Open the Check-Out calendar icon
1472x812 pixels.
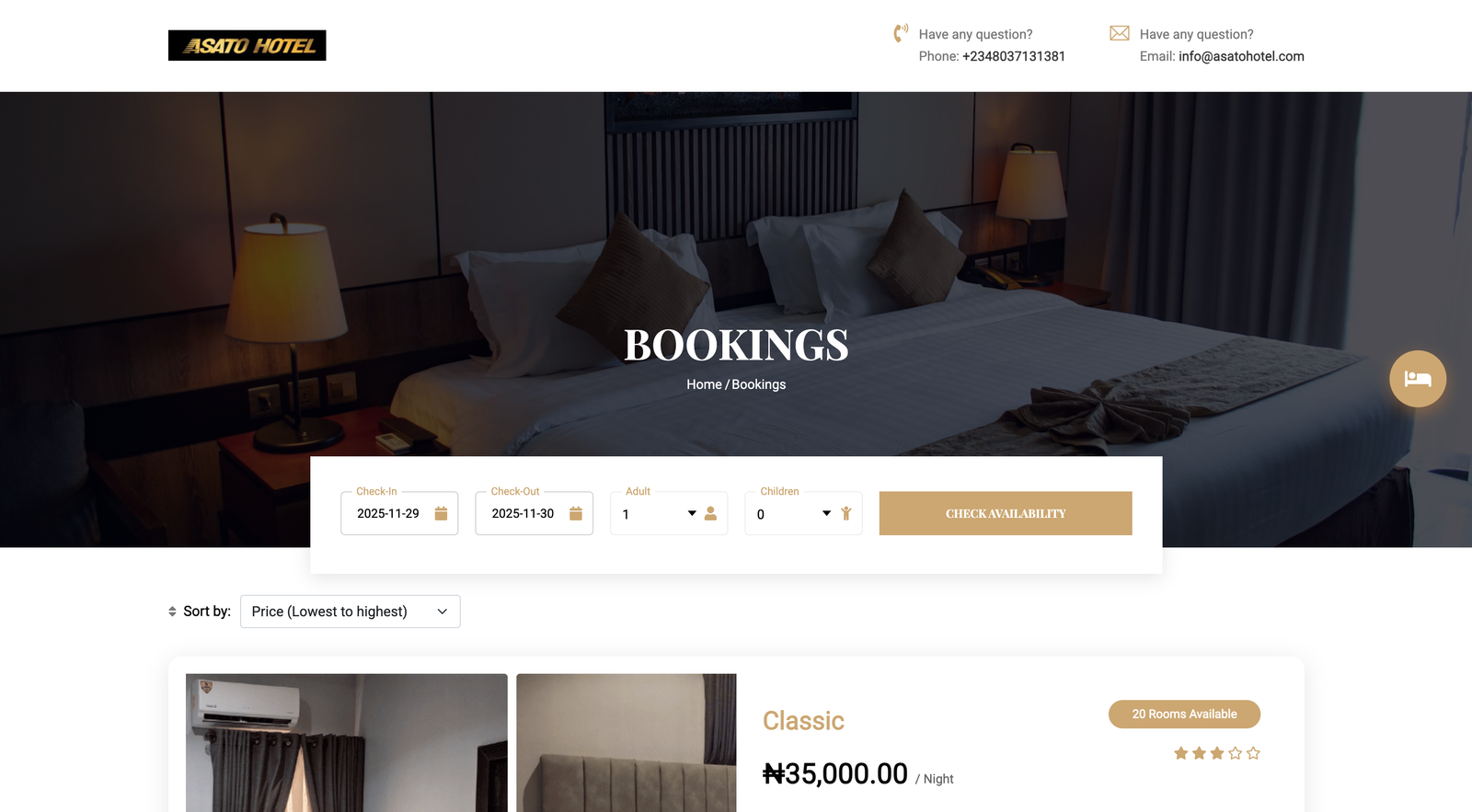coord(576,513)
